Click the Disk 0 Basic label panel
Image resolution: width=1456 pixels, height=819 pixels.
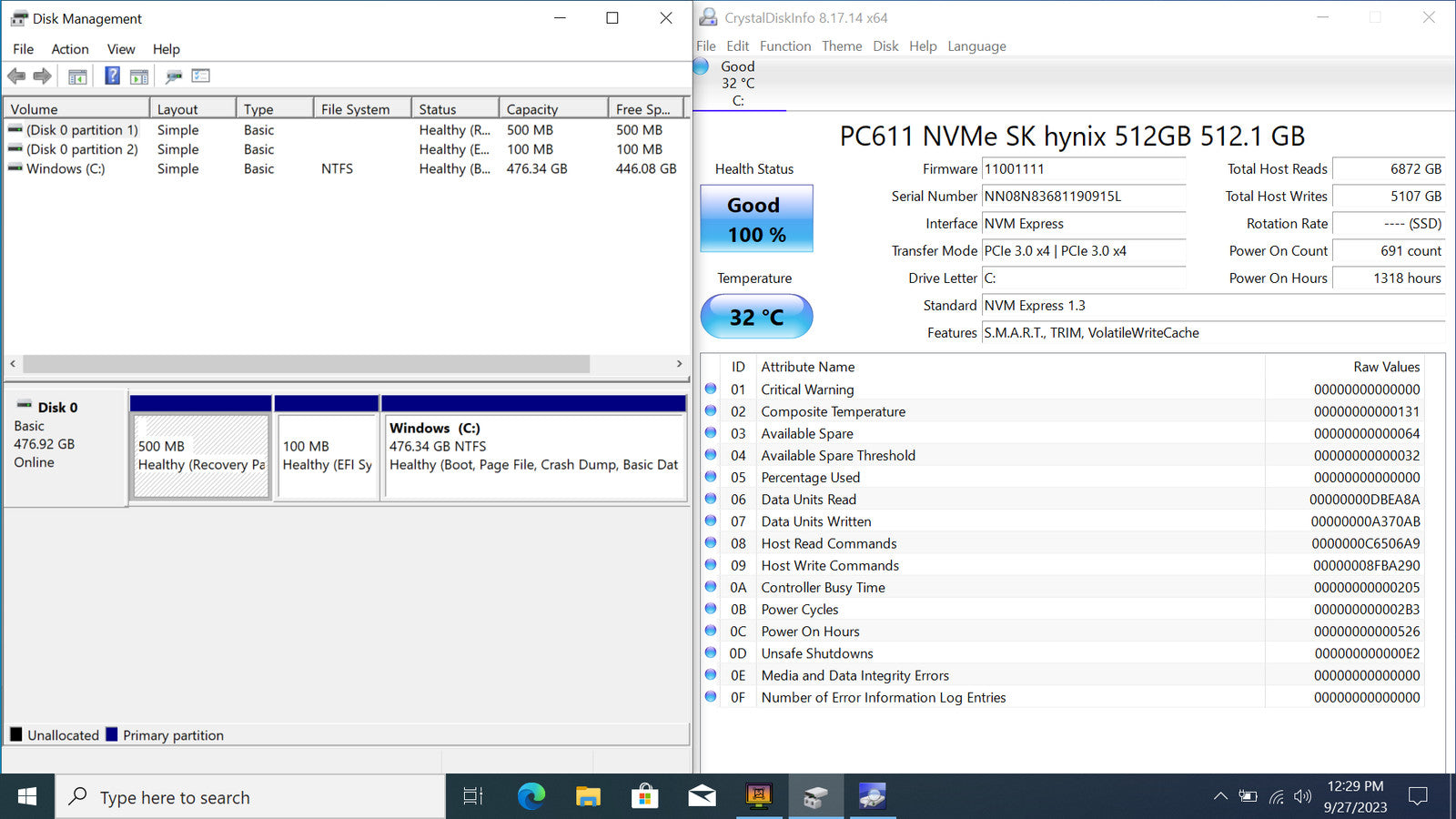pyautogui.click(x=66, y=447)
